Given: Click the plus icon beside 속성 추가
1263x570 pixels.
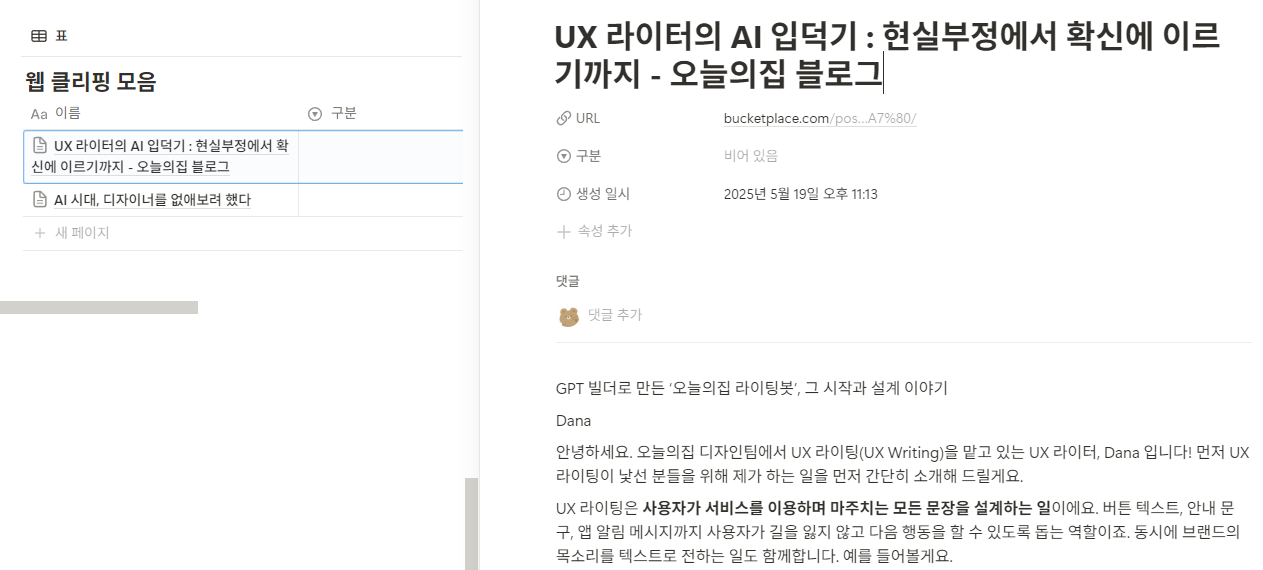Looking at the screenshot, I should tap(564, 231).
